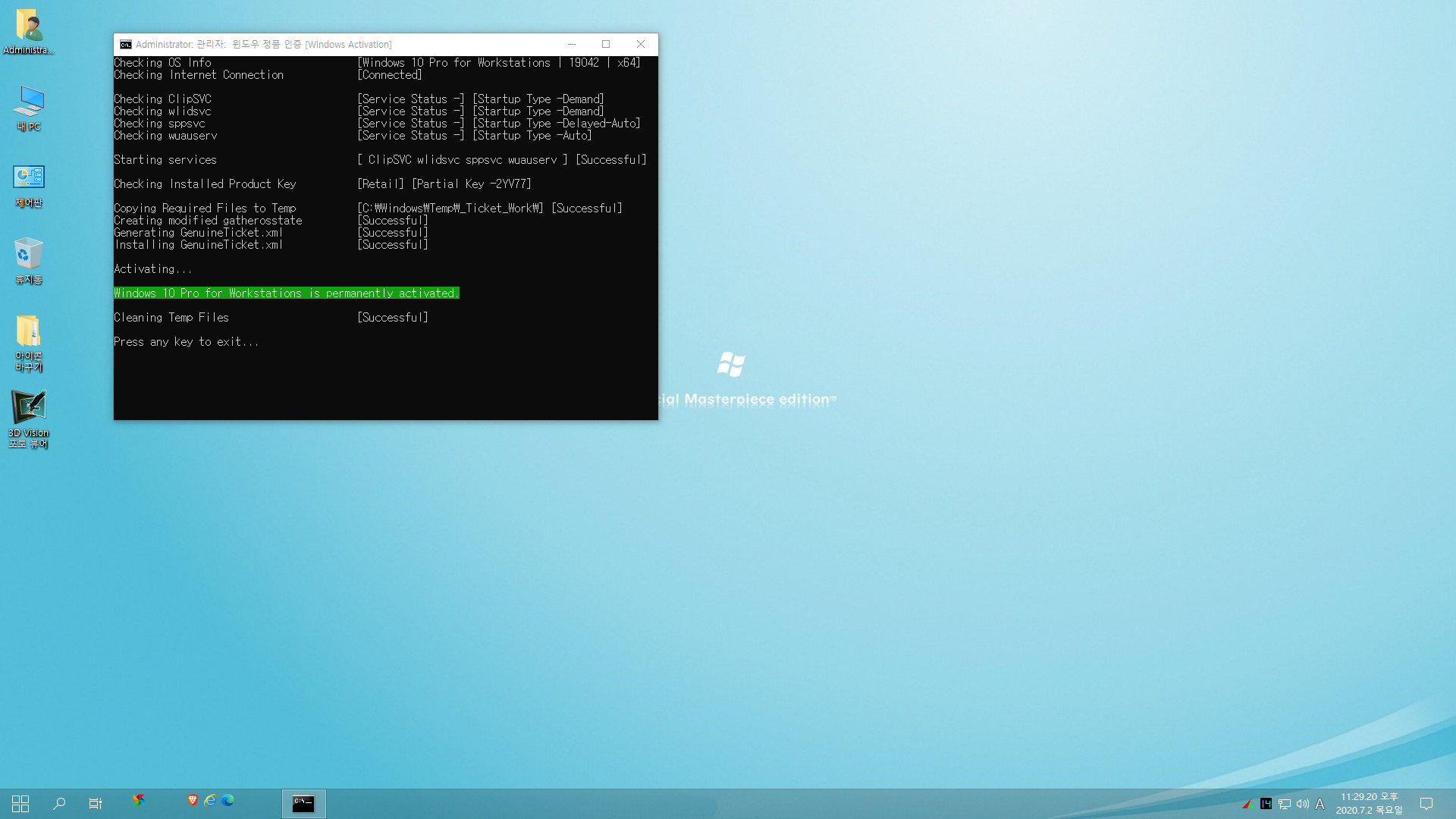The height and width of the screenshot is (819, 1456).
Task: Click 'Press any key to exit...' text
Action: point(187,342)
